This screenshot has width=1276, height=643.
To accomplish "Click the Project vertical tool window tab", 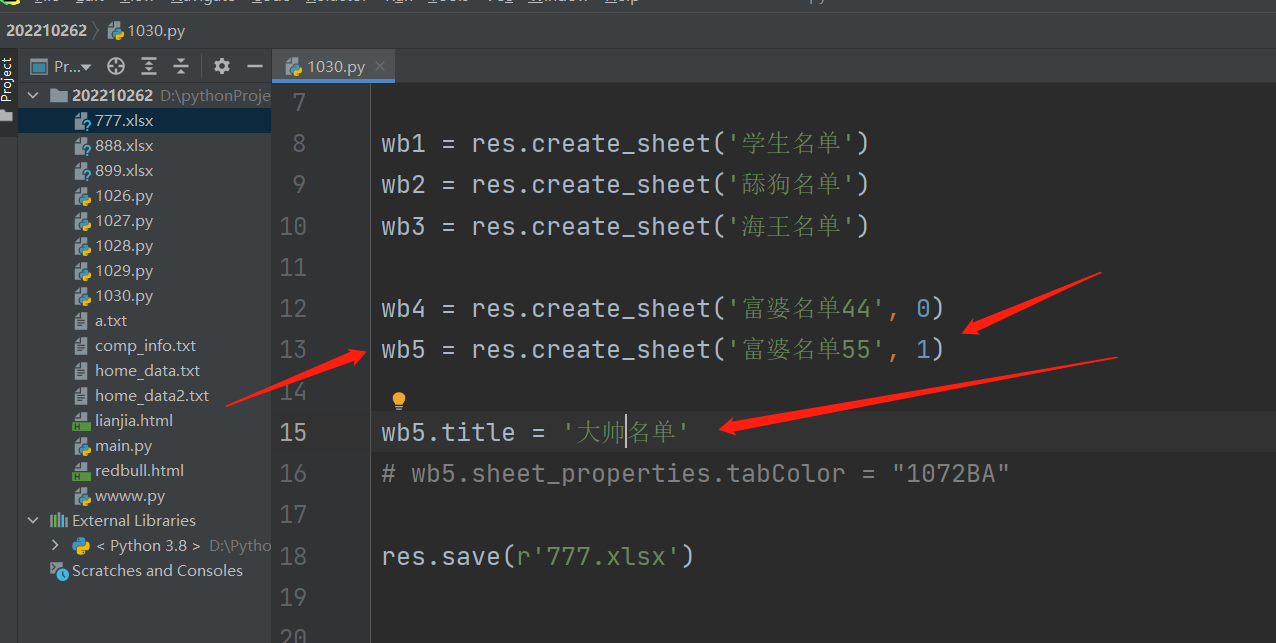I will pyautogui.click(x=7, y=80).
